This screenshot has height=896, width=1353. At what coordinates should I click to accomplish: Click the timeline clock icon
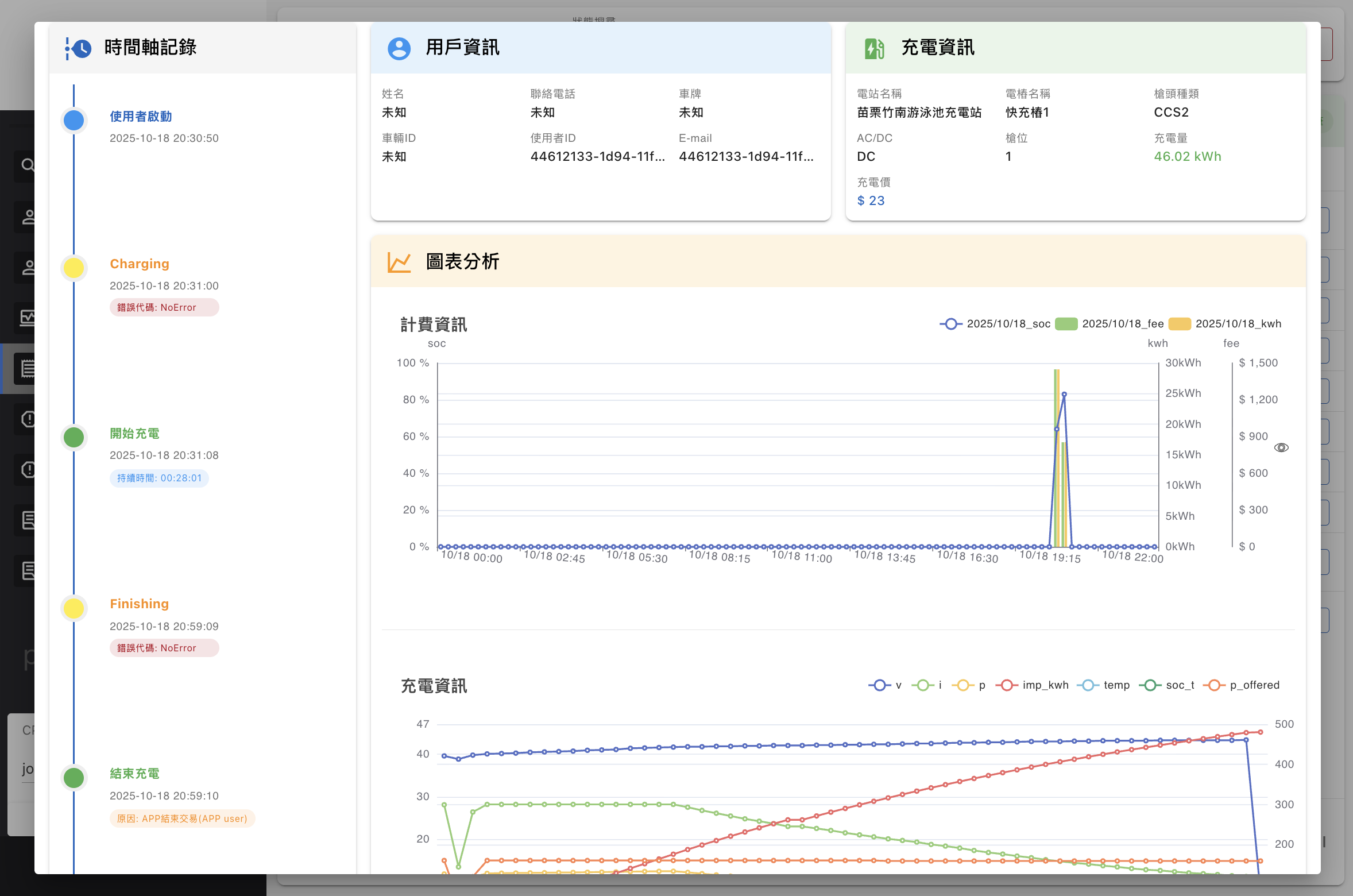tap(78, 48)
